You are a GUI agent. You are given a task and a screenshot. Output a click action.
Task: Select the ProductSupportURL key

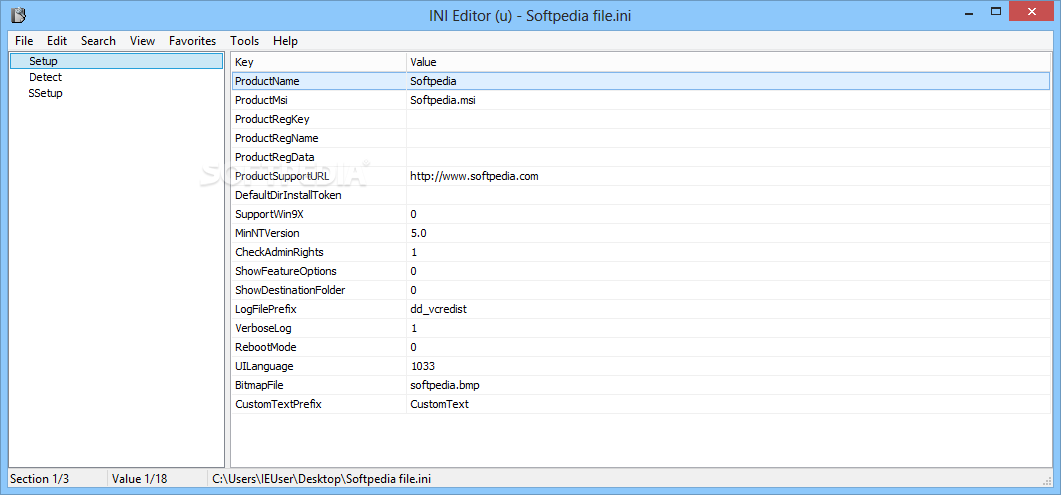pos(284,176)
